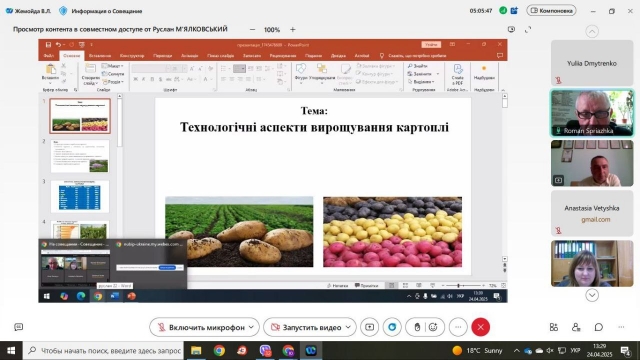Select slide 3 table thumbnail in shared PowerPoint
Image resolution: width=640 pixels, height=360 pixels.
80,196
